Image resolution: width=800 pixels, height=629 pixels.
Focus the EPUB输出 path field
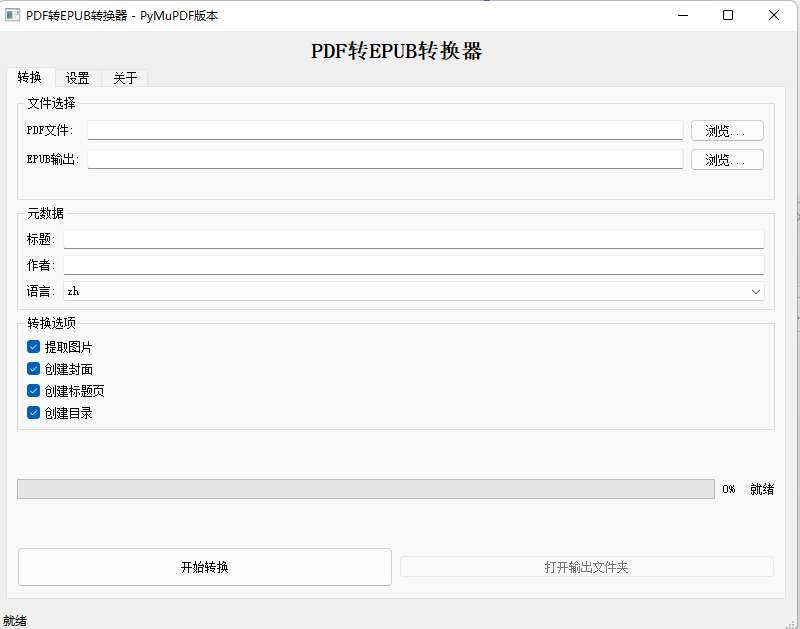point(385,158)
